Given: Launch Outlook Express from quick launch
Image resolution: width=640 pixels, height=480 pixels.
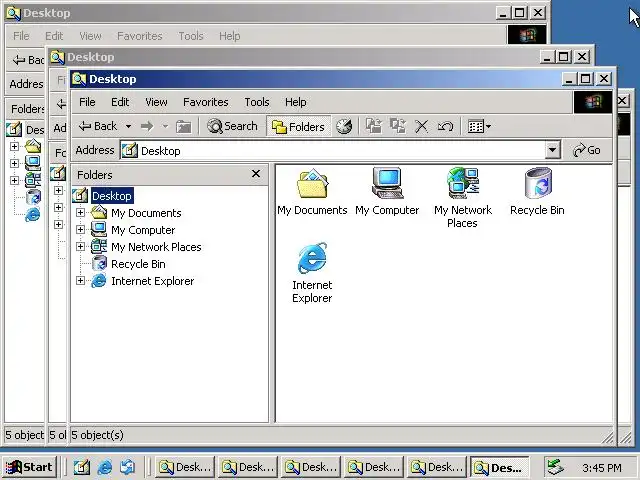Looking at the screenshot, I should pyautogui.click(x=128, y=467).
